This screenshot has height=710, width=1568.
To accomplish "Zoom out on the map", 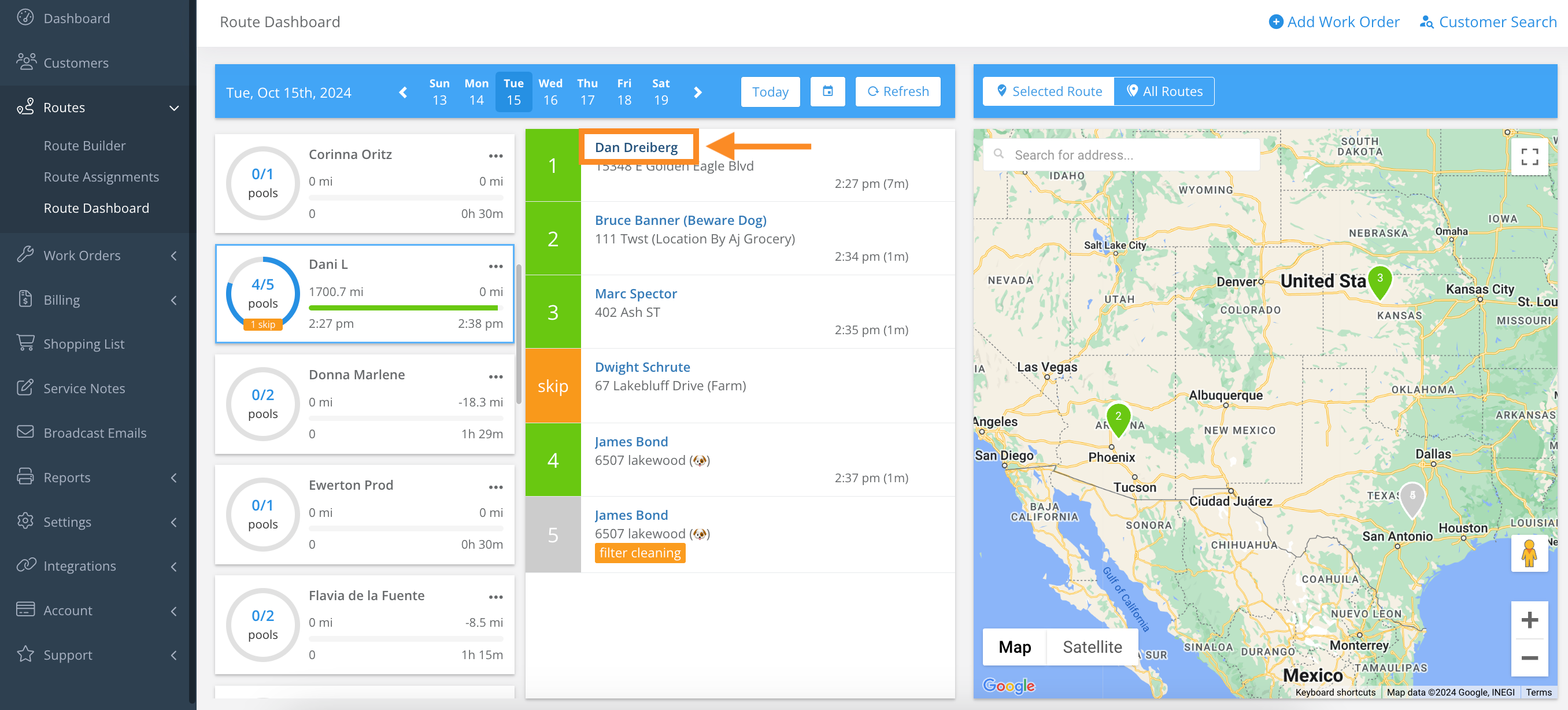I will 1529,657.
